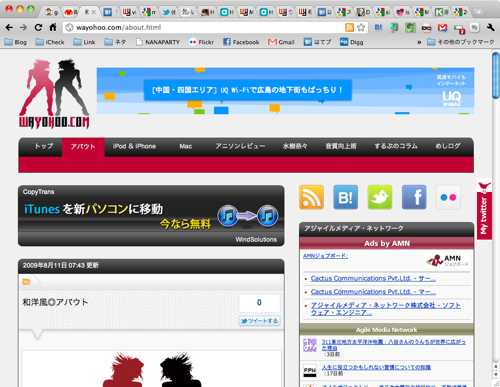This screenshot has height=387, width=500.
Task: Open the Flickr bookmark in bookmarks bar
Action: [201, 42]
